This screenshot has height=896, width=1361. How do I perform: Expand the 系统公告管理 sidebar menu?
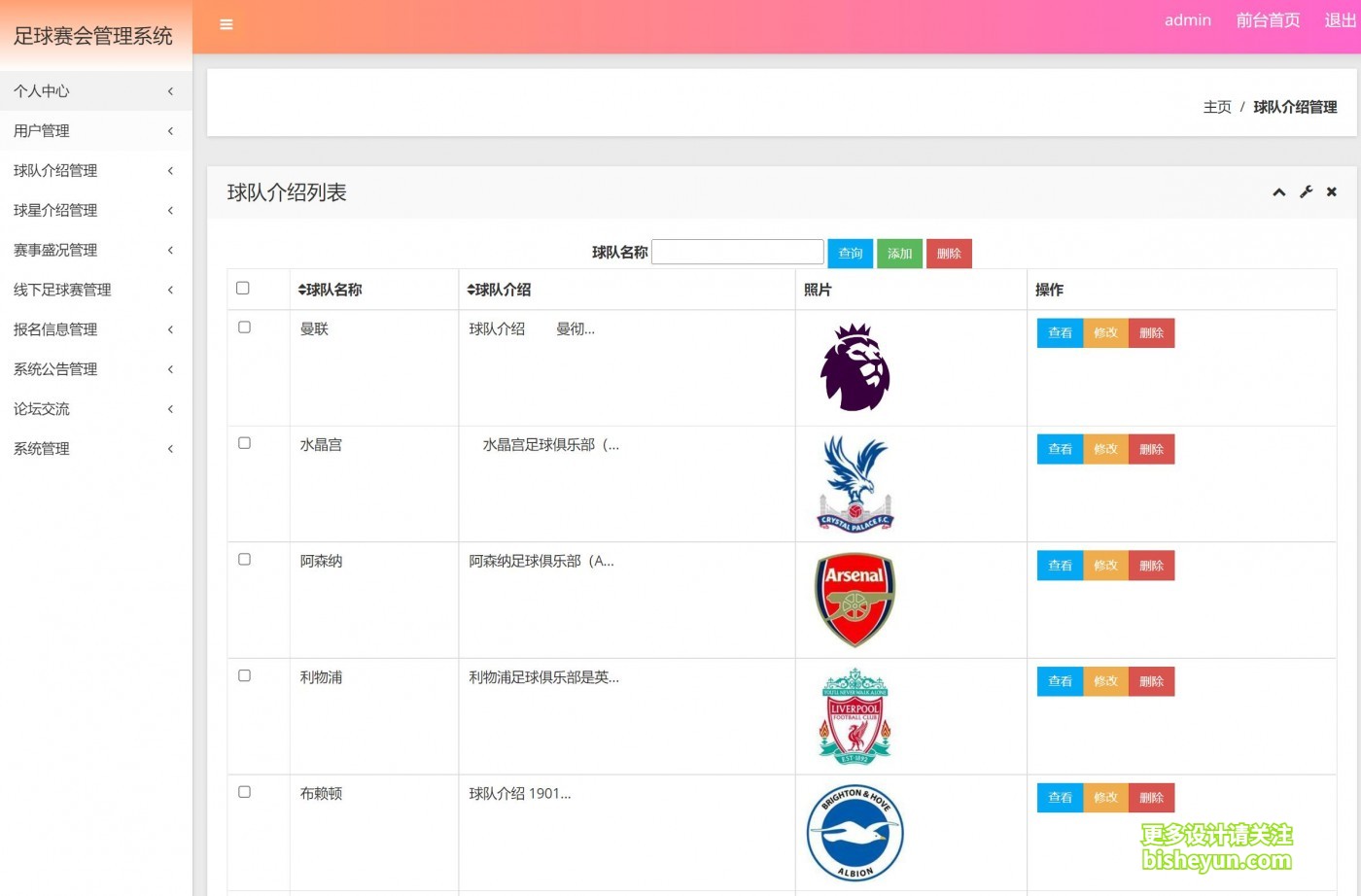click(x=95, y=369)
